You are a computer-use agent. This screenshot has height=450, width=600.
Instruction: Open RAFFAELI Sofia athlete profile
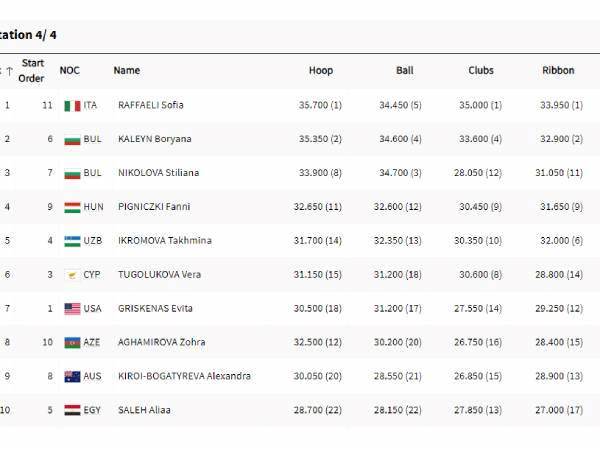coord(150,105)
